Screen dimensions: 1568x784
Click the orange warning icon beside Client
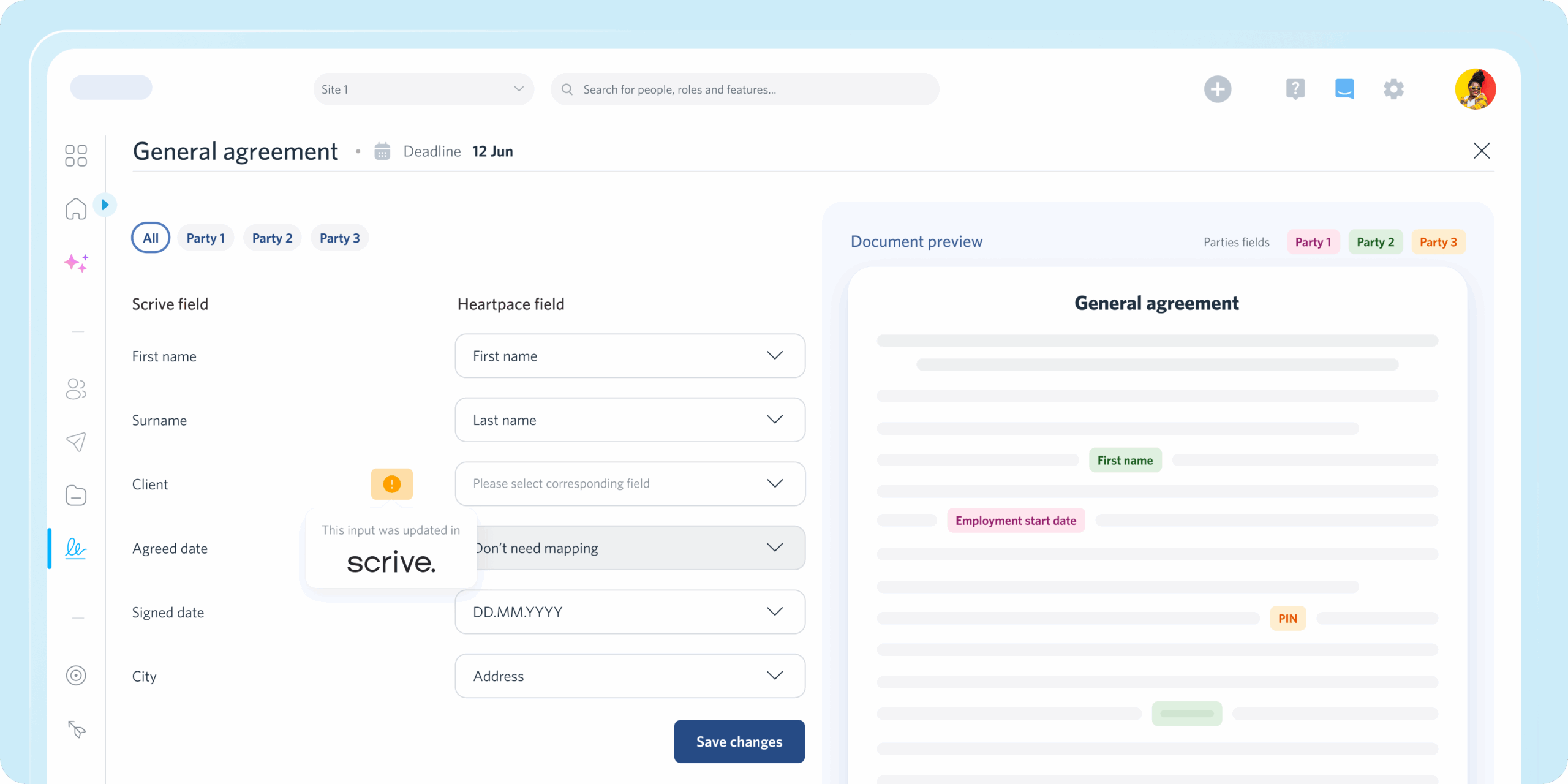pos(392,484)
